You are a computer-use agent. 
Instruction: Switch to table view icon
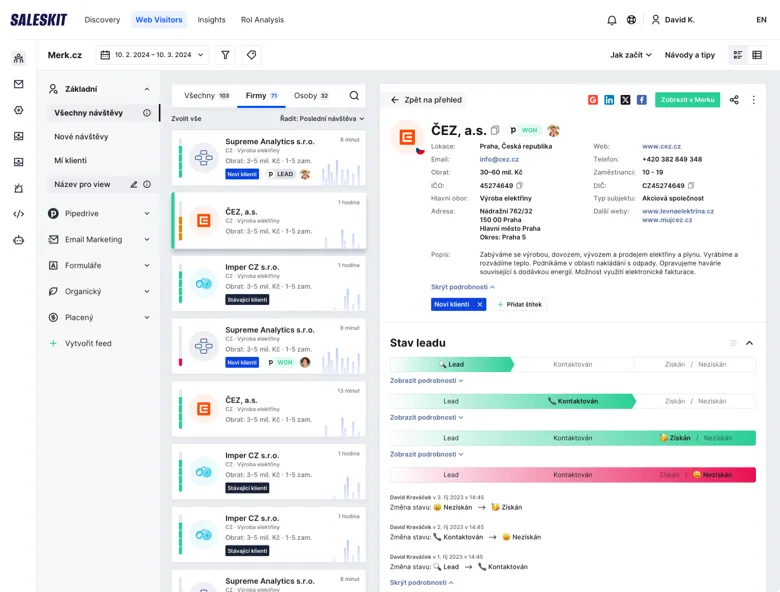coord(757,55)
